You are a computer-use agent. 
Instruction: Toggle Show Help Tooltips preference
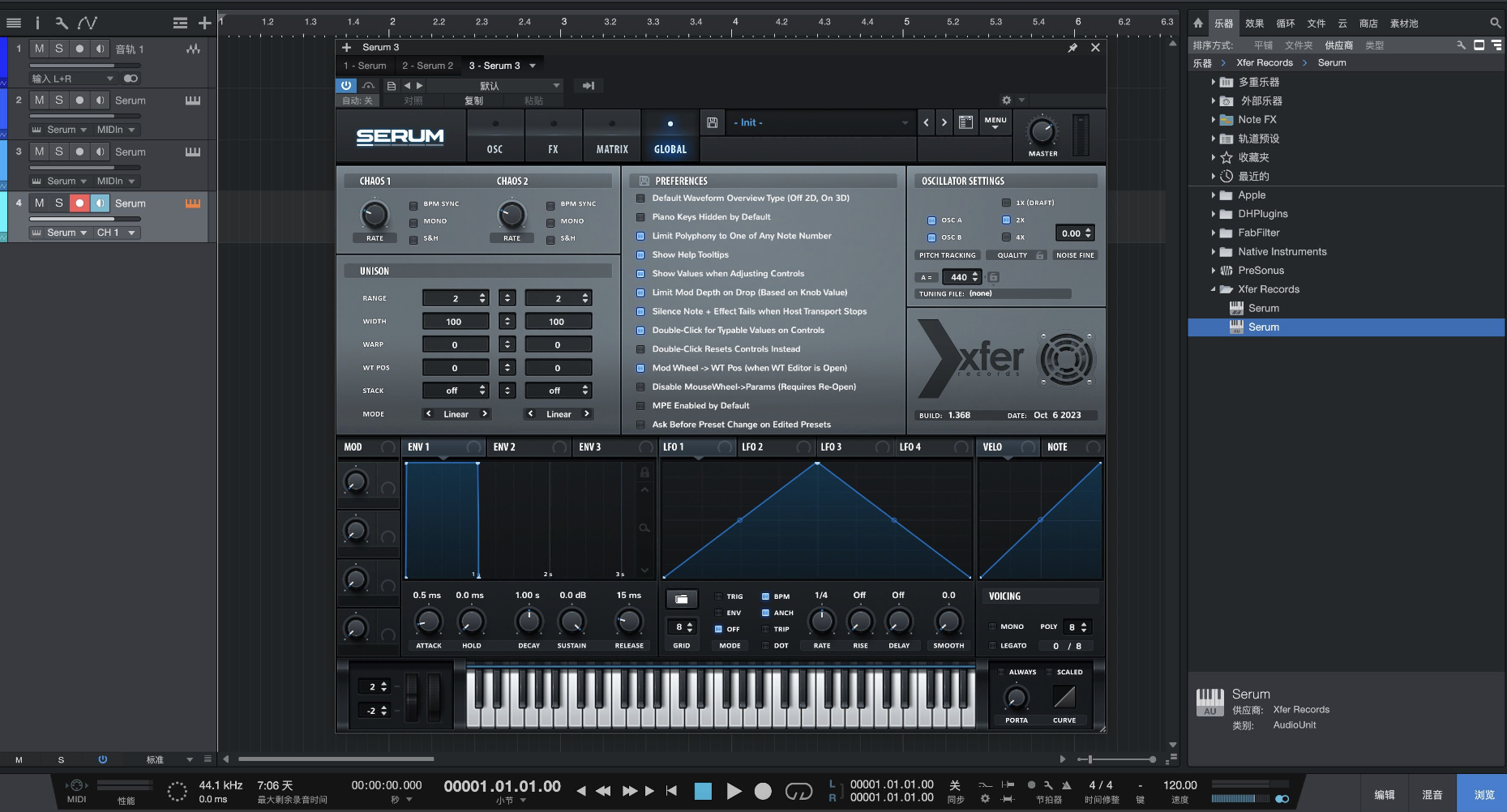pos(640,254)
